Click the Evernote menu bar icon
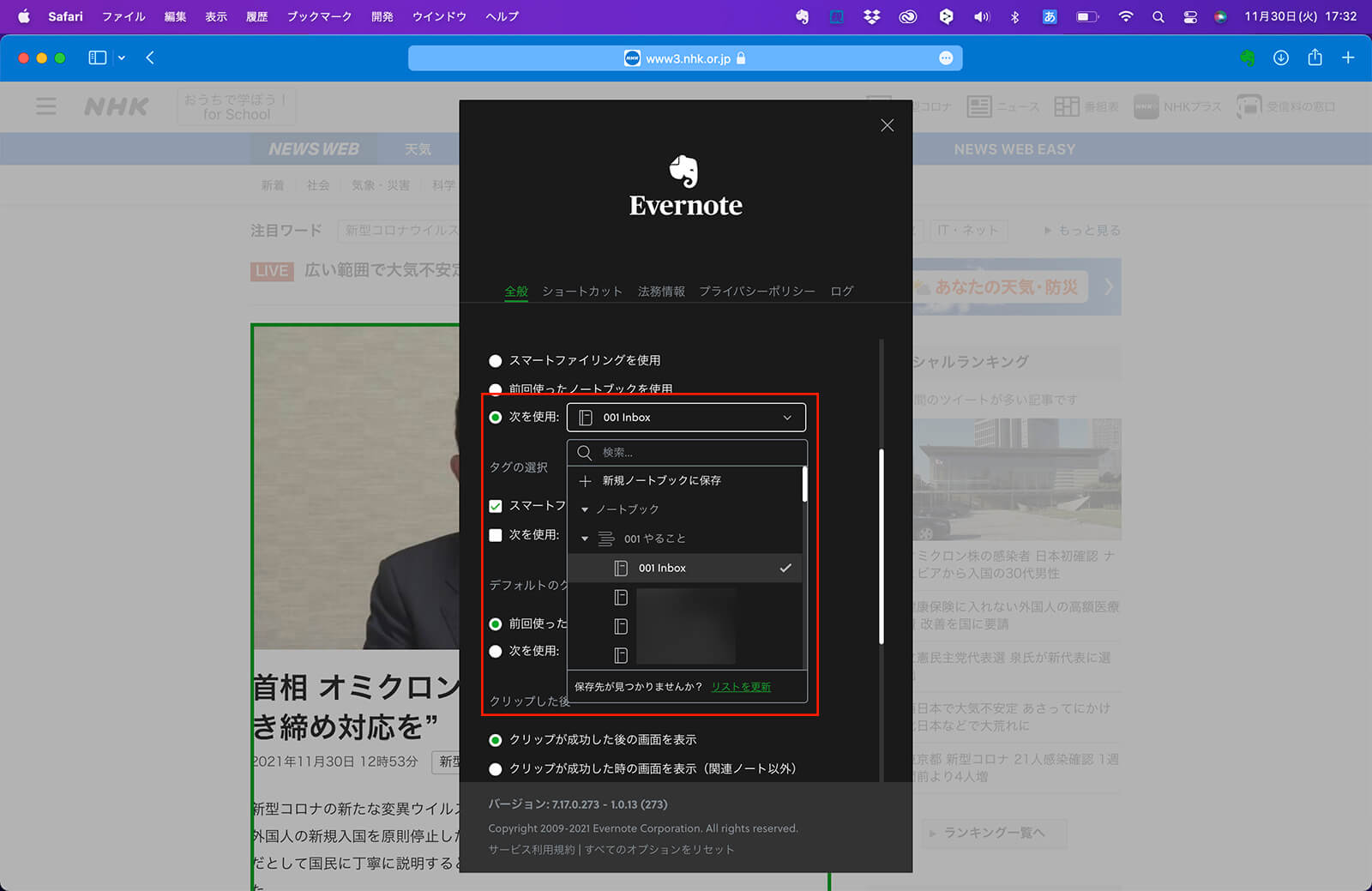This screenshot has width=1372, height=891. (x=802, y=16)
